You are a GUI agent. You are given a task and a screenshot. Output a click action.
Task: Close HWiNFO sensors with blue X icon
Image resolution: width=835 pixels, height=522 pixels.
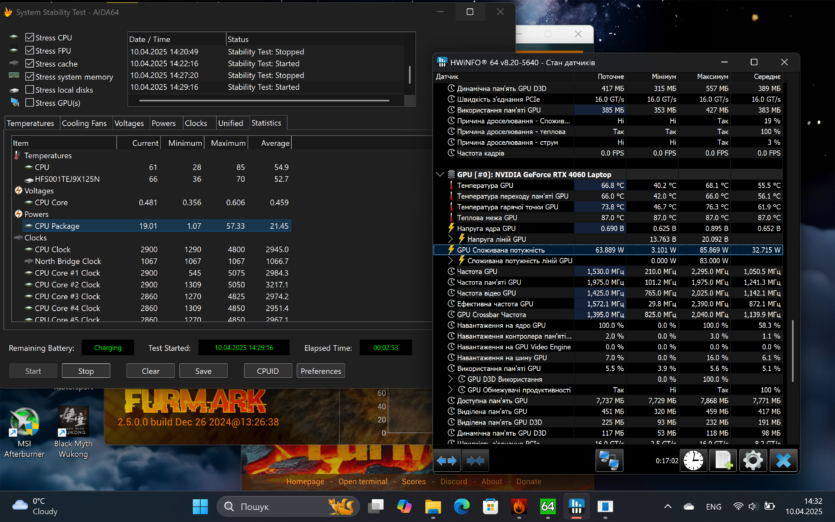[x=783, y=460]
